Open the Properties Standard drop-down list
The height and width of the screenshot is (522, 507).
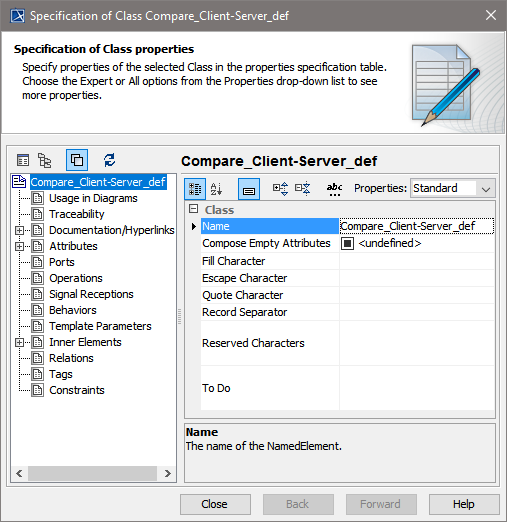tap(453, 189)
